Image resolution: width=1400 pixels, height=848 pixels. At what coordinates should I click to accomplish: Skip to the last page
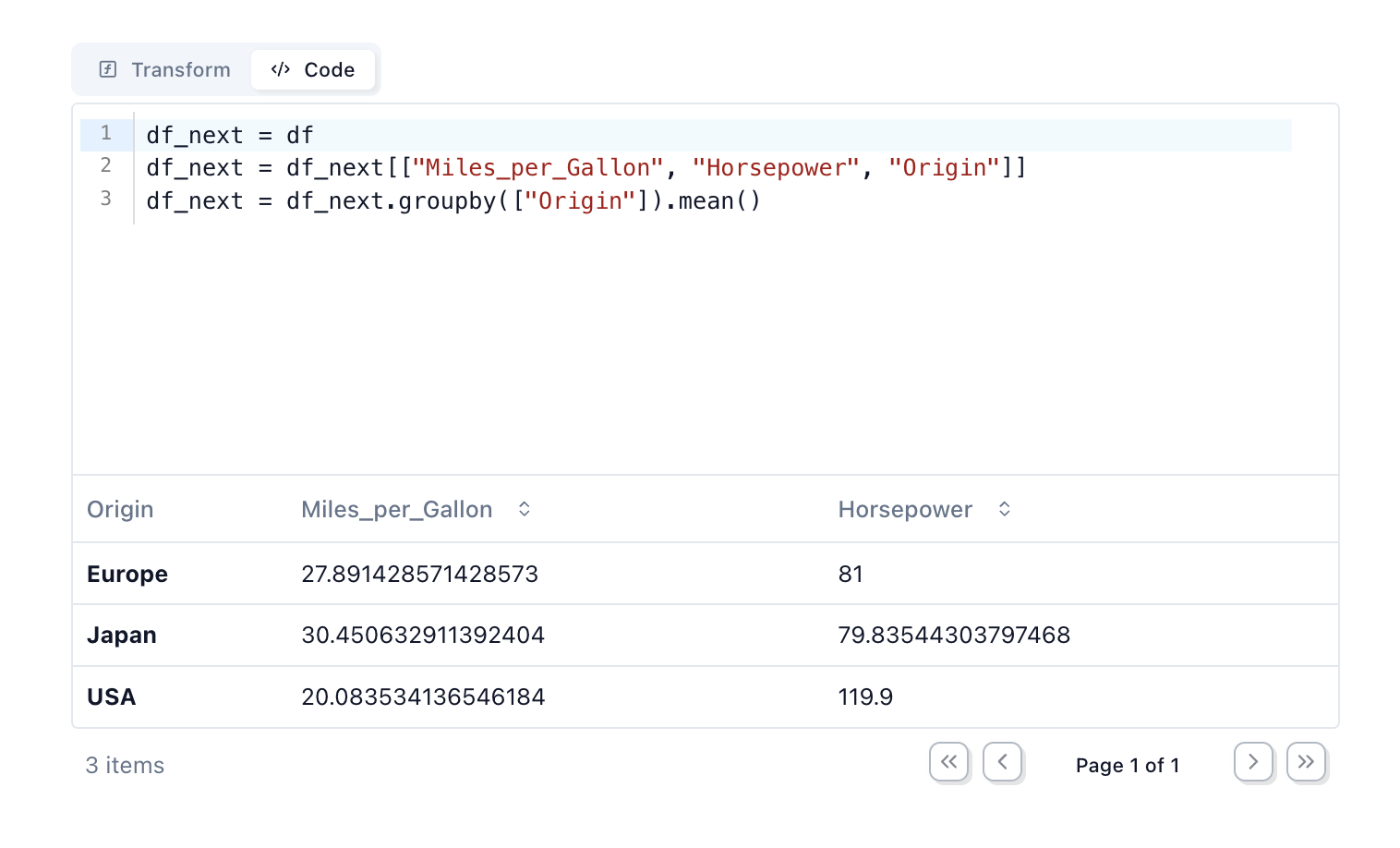[1306, 762]
